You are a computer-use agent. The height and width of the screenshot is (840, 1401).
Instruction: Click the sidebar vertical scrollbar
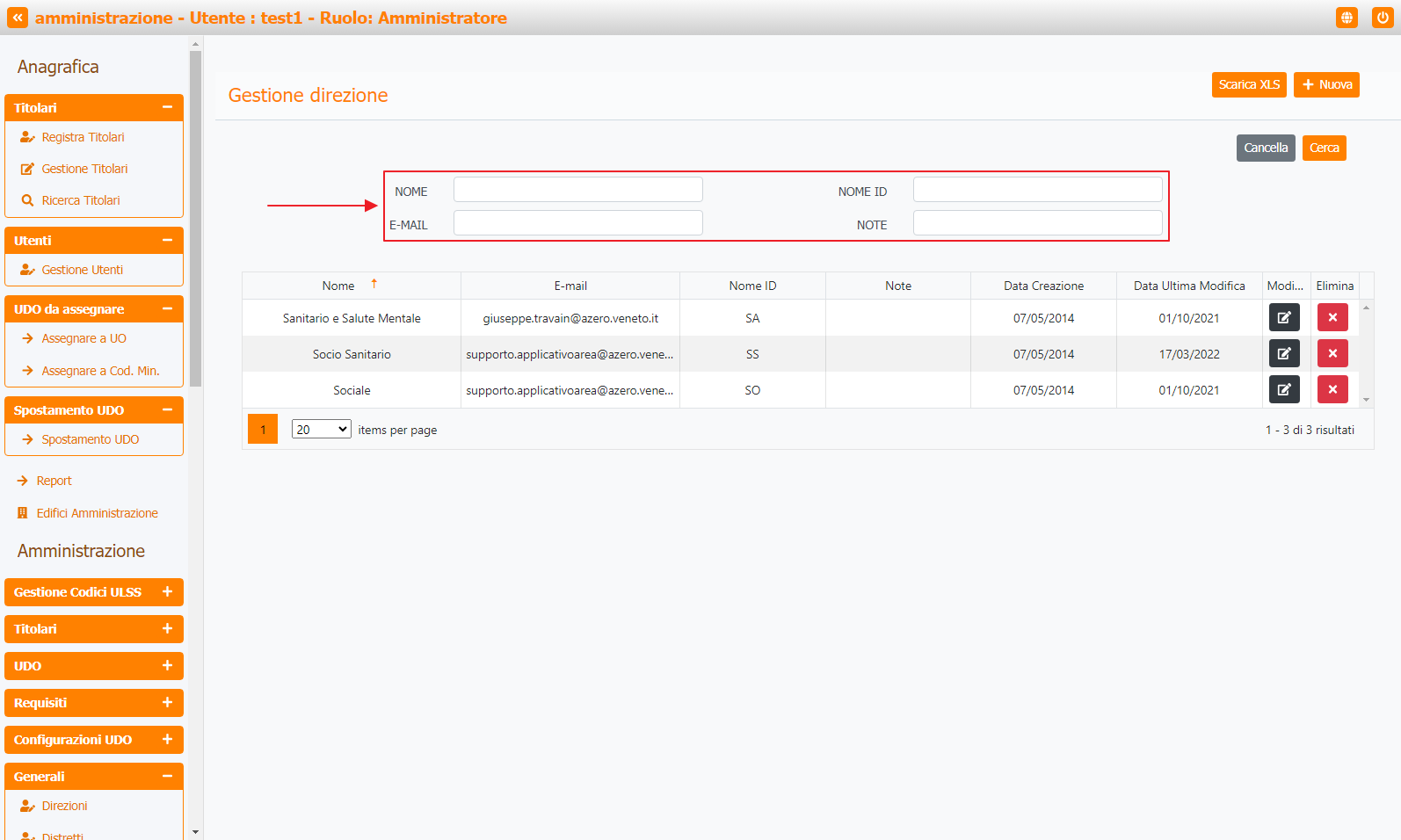tap(195, 220)
